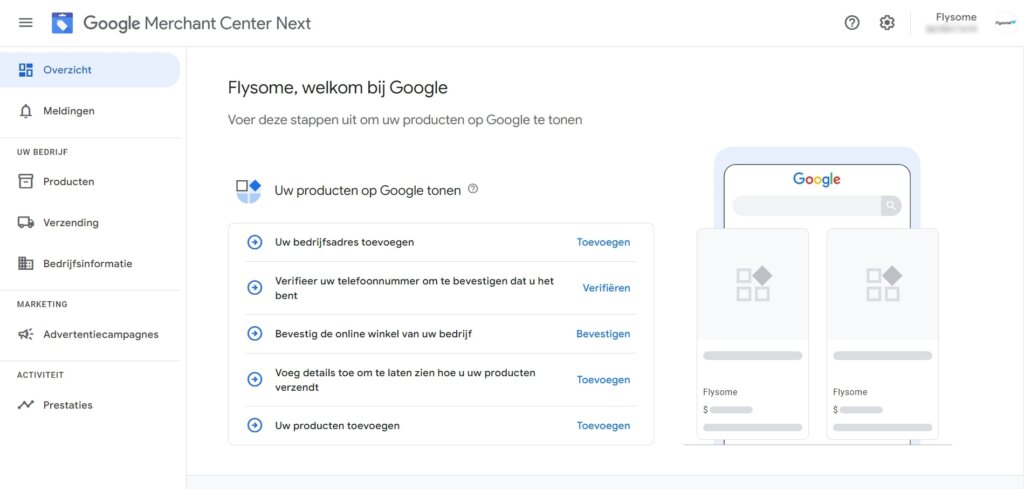
Task: Click the Overzicht dashboard icon
Action: click(25, 70)
